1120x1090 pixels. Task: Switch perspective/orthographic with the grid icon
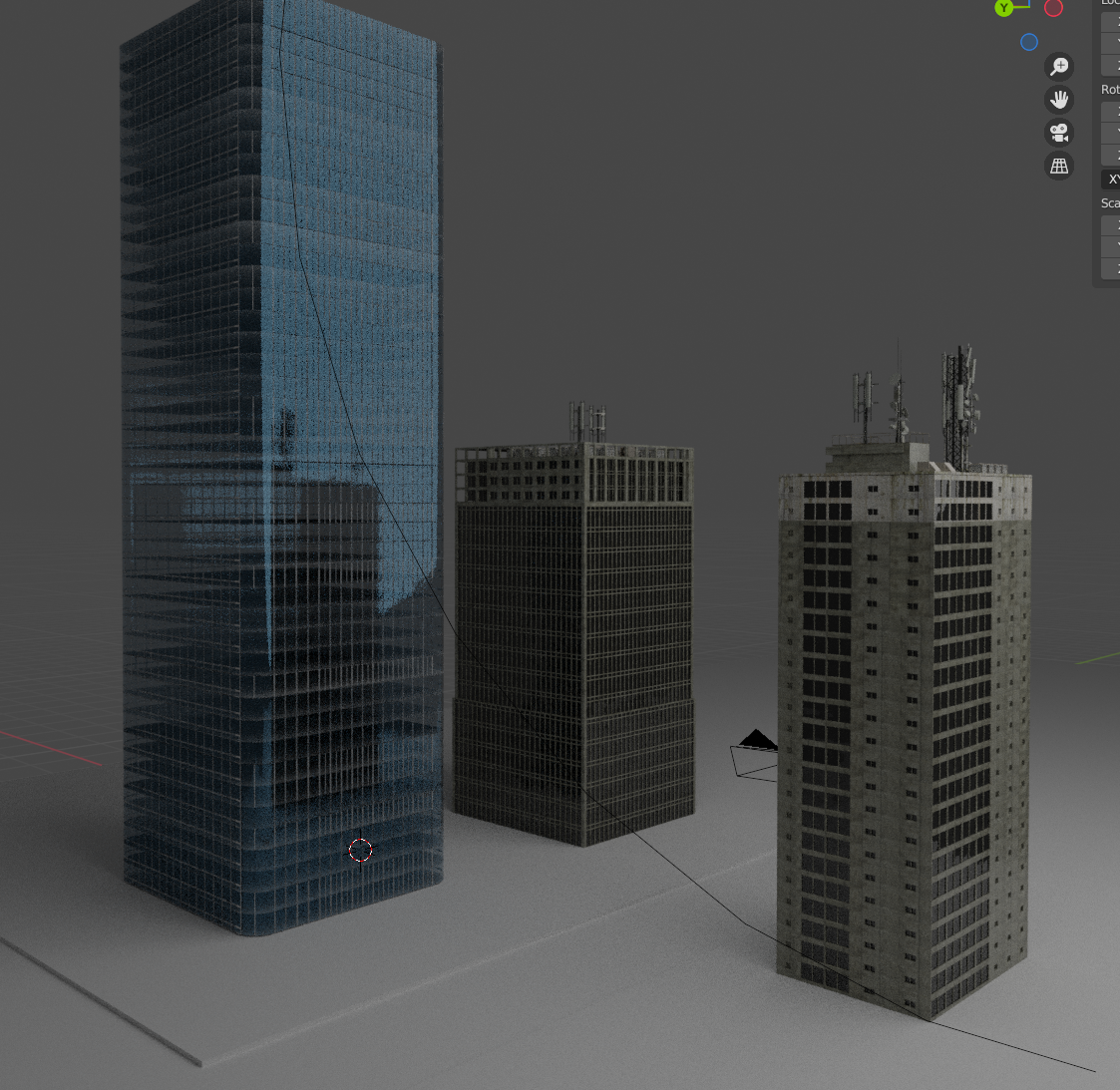coord(1059,166)
